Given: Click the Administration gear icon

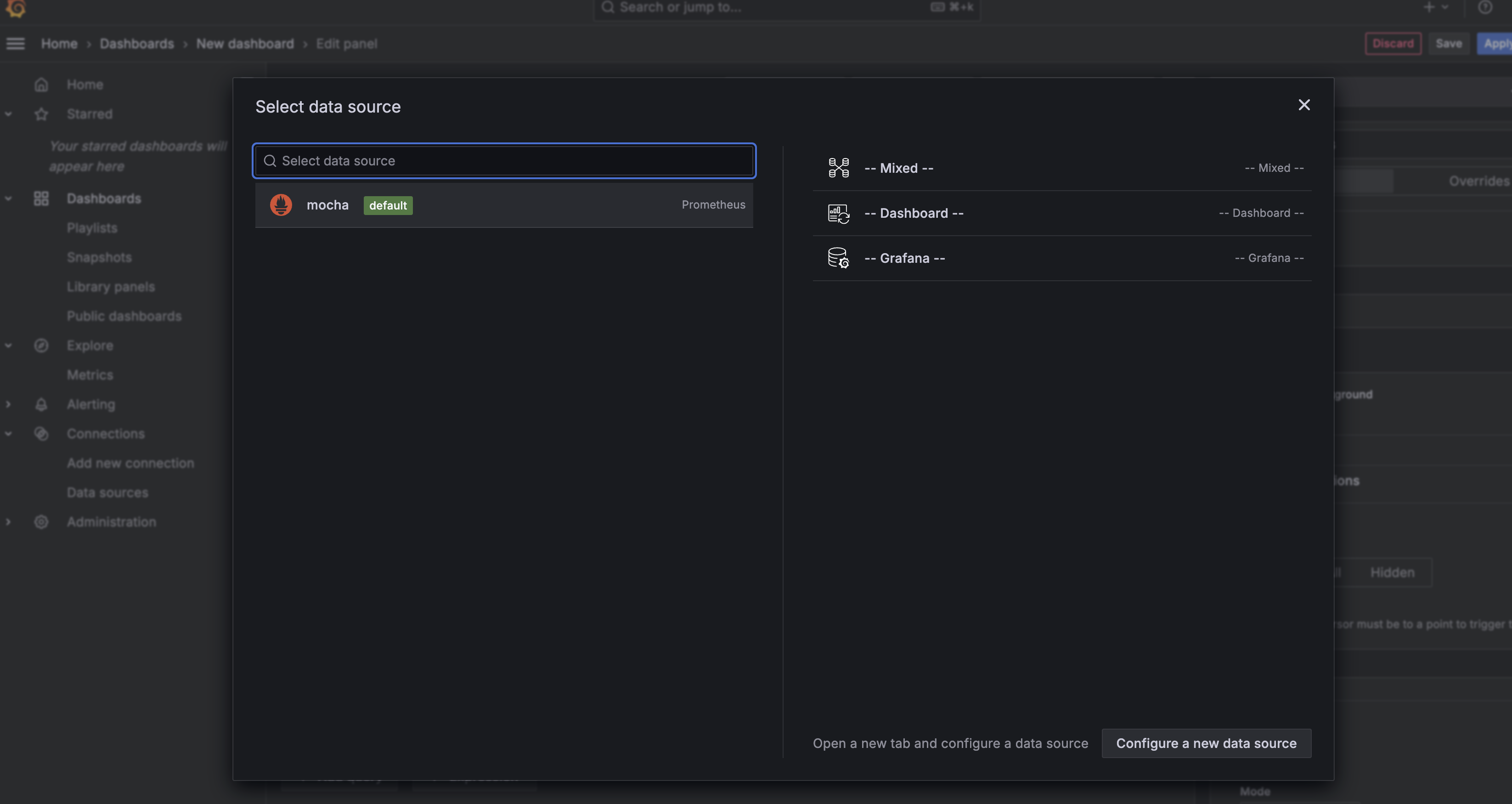Looking at the screenshot, I should (x=41, y=521).
